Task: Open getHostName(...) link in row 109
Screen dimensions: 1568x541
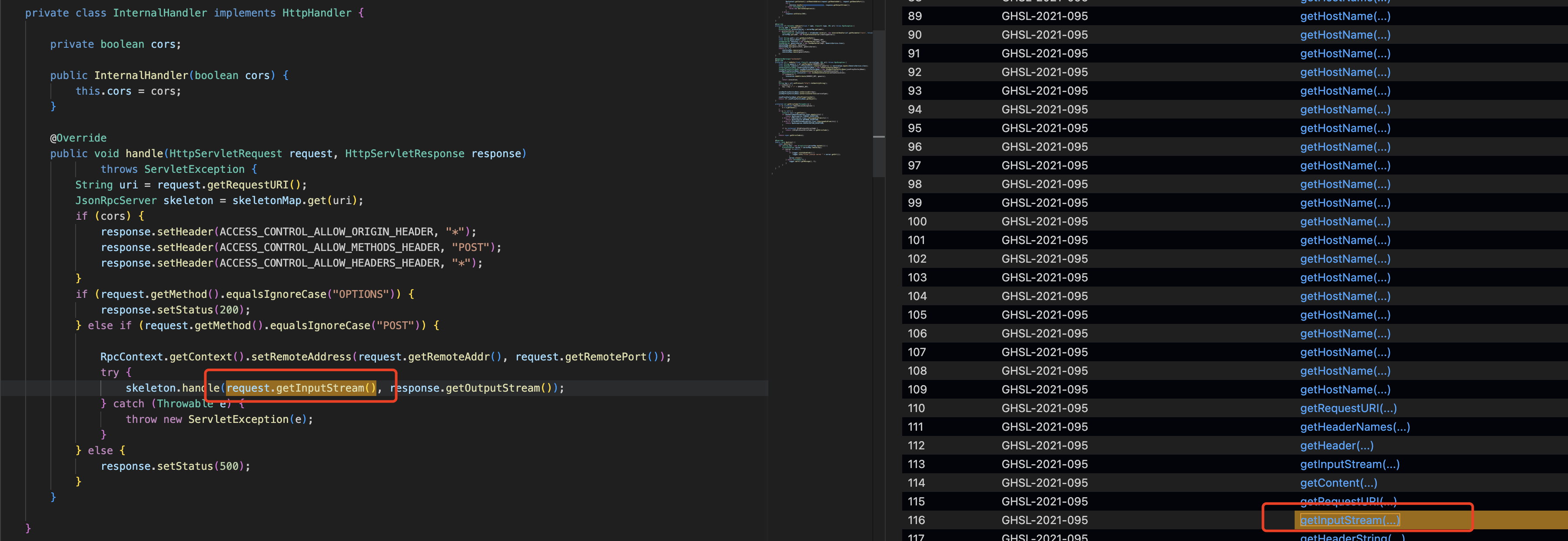Action: click(1345, 389)
